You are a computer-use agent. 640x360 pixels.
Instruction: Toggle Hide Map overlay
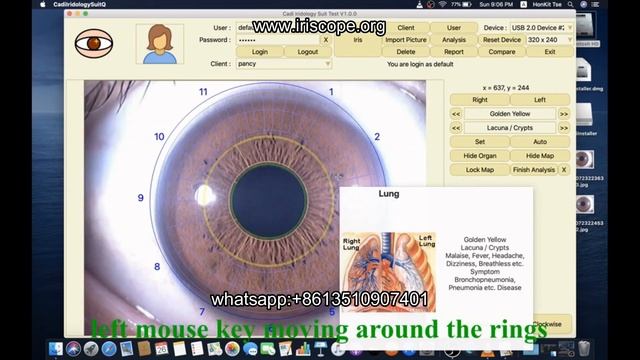pyautogui.click(x=540, y=156)
